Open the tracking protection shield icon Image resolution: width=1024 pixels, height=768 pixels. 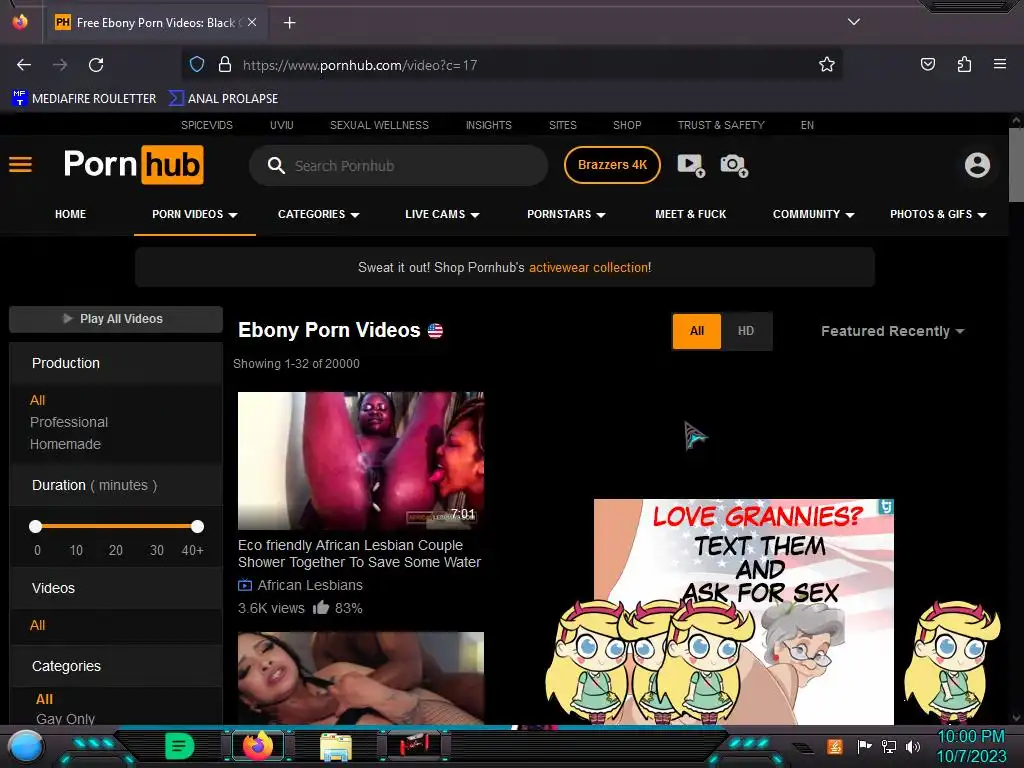click(x=197, y=64)
